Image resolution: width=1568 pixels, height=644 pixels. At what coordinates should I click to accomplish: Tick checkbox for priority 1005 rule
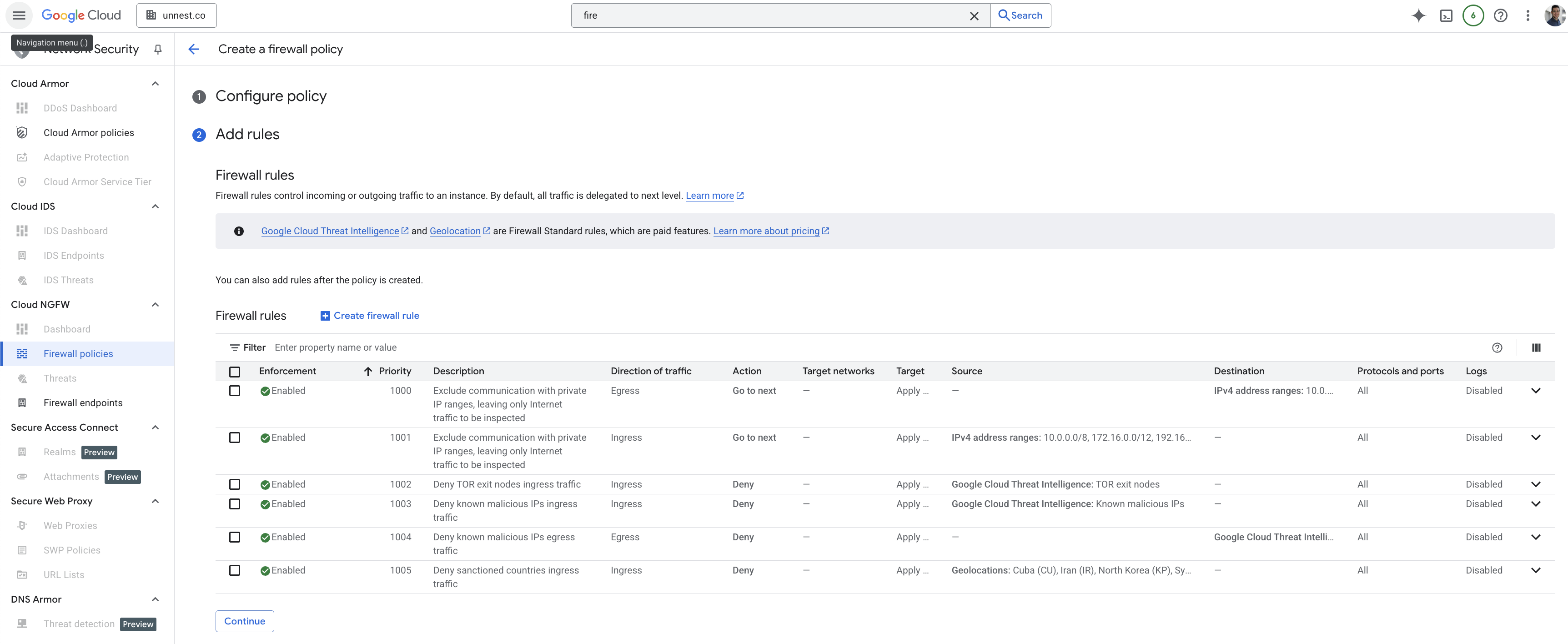click(x=234, y=570)
